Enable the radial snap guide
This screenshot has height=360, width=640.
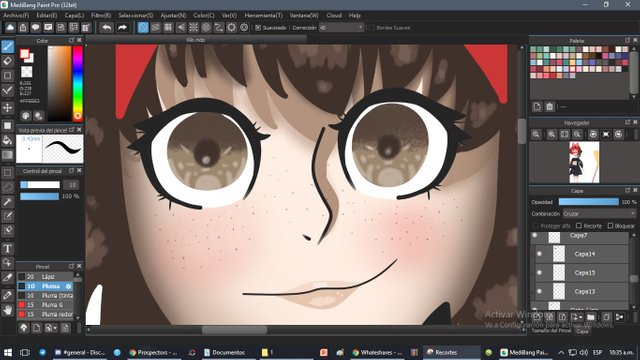coord(193,28)
